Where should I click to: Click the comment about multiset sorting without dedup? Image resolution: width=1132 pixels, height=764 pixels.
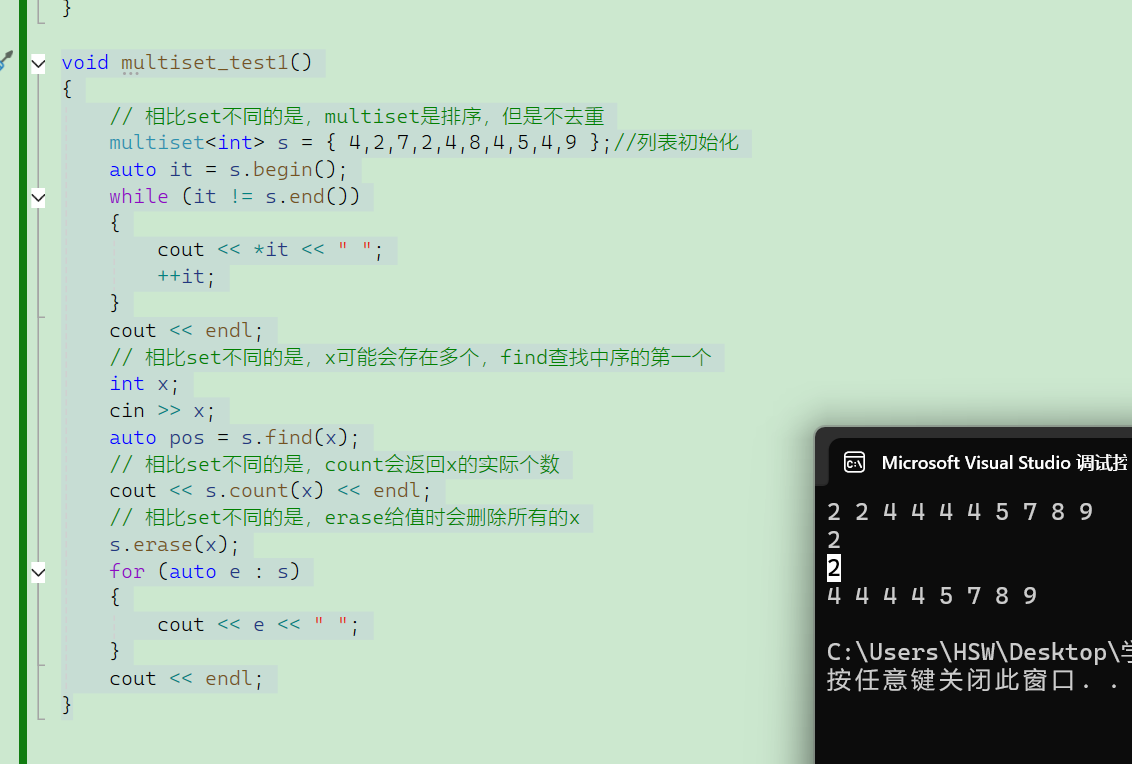tap(357, 116)
